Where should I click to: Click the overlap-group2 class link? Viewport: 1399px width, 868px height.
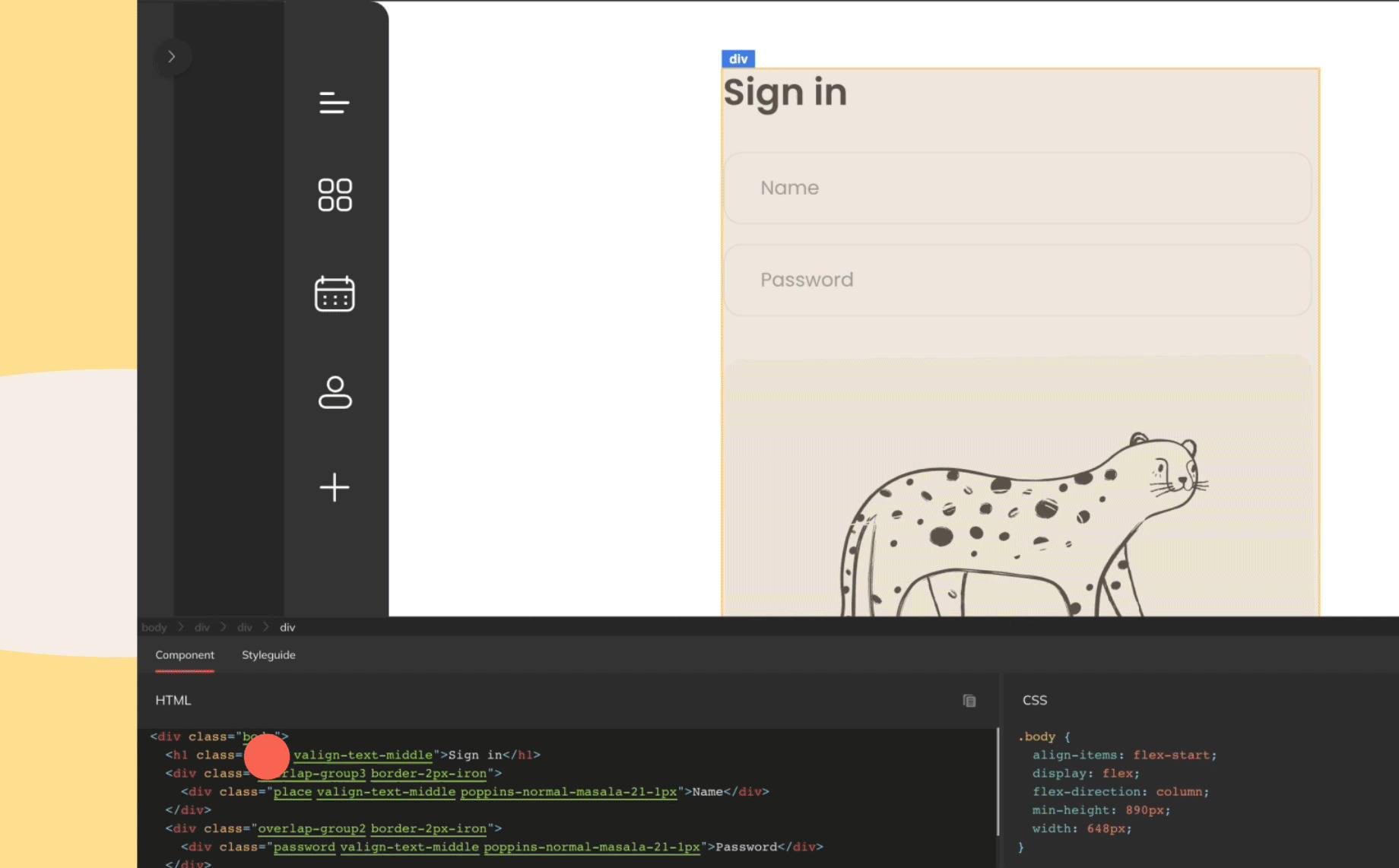coord(312,828)
